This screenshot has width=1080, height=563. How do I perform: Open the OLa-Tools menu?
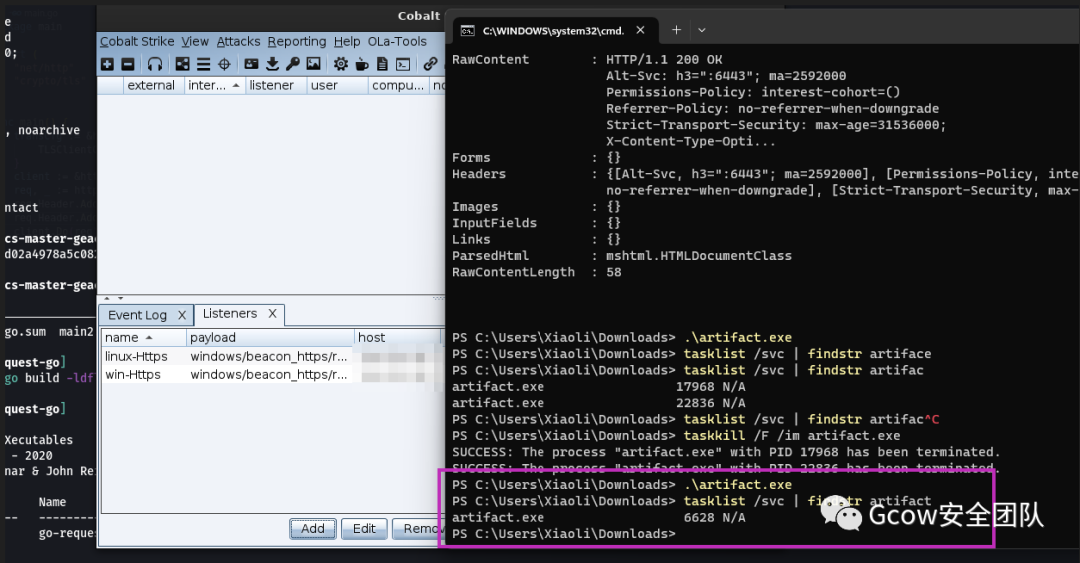click(x=397, y=41)
